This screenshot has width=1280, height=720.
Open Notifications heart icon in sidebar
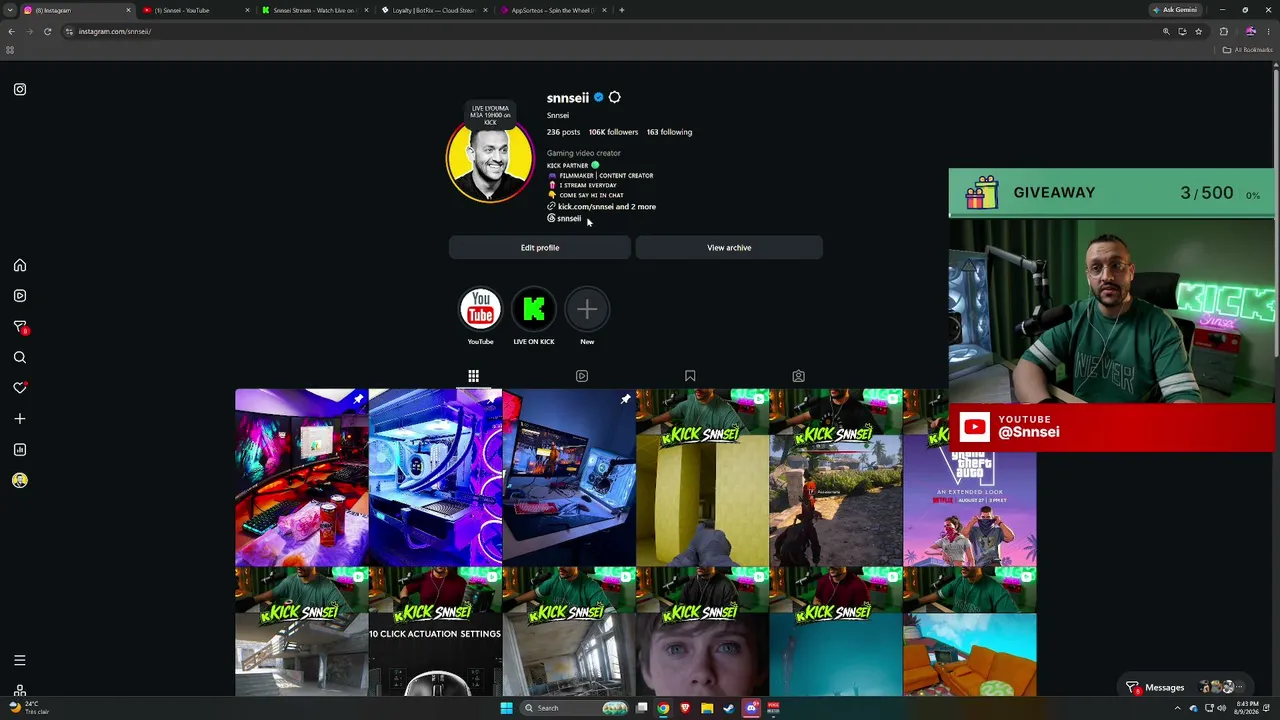pyautogui.click(x=20, y=388)
